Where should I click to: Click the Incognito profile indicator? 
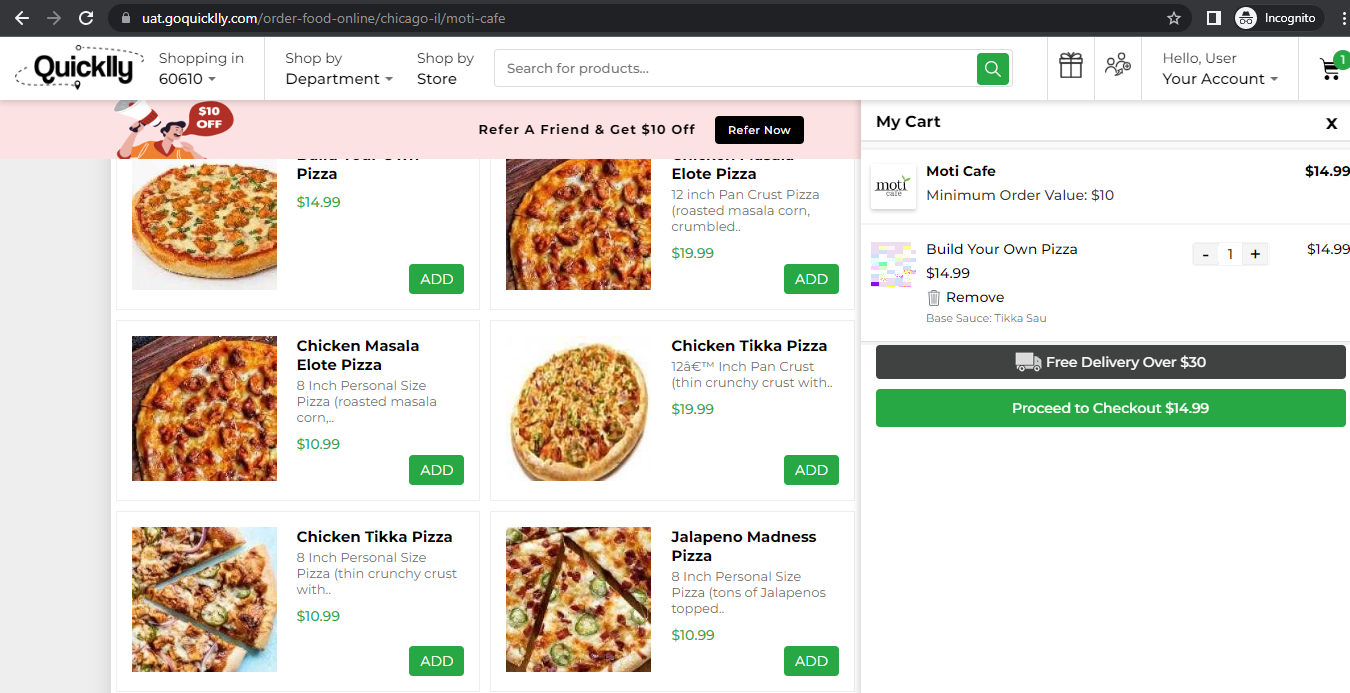pyautogui.click(x=1278, y=18)
